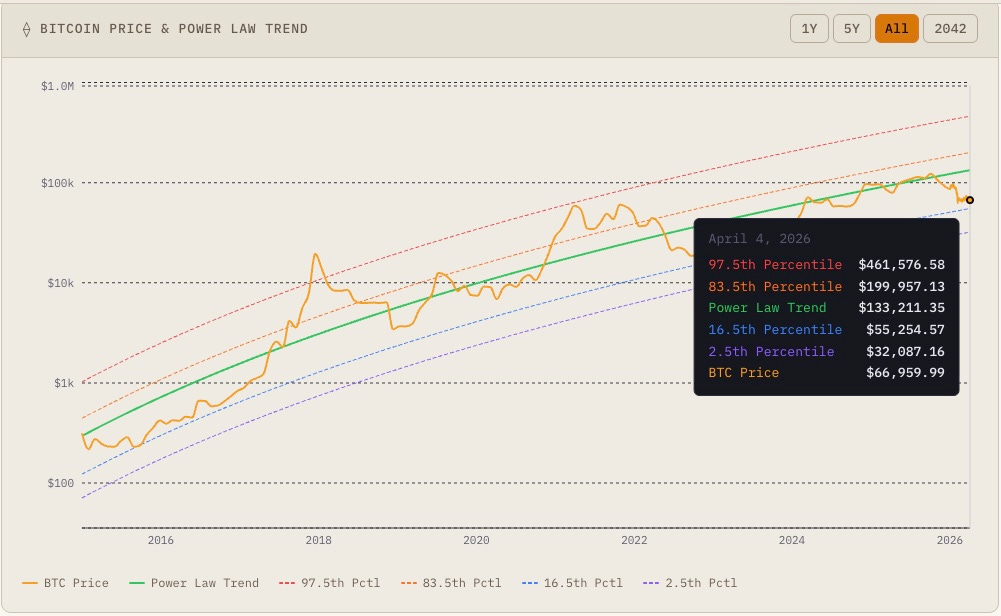Screen dimensions: 1001x616
Task: Click the Power Law Trend value $133,211.35
Action: coord(901,308)
